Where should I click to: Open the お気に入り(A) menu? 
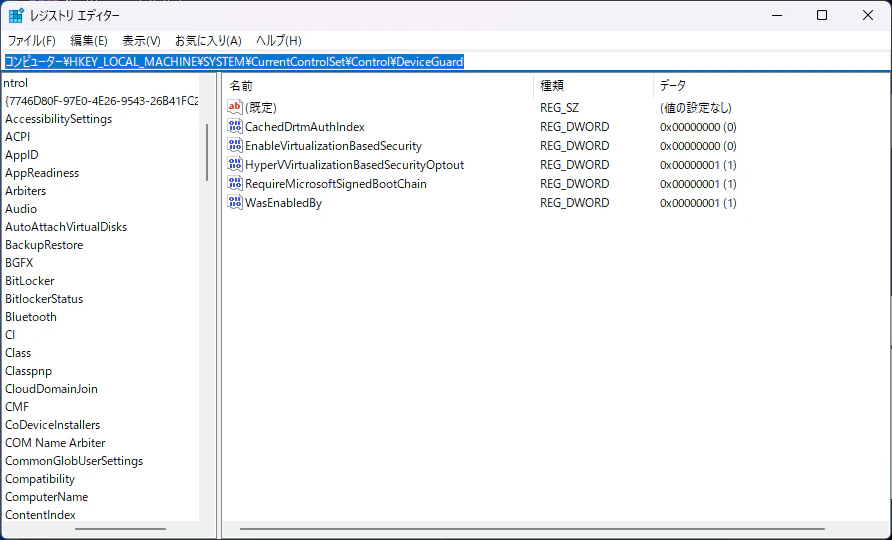pyautogui.click(x=208, y=41)
